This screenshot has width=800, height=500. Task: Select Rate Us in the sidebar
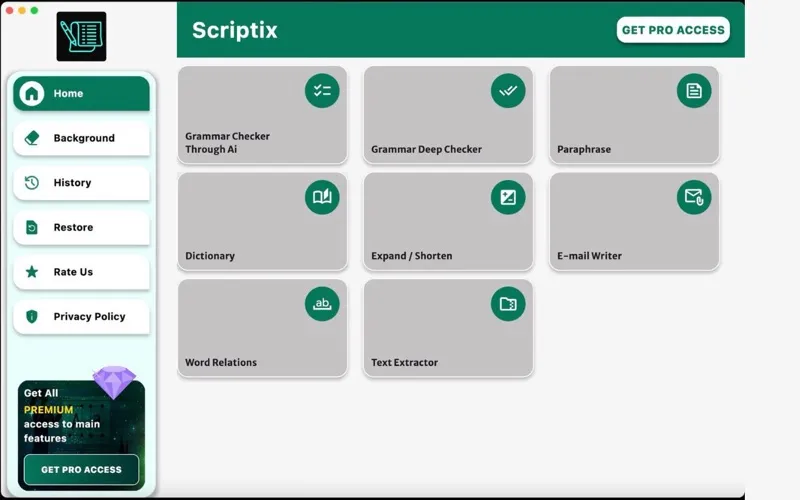point(82,271)
